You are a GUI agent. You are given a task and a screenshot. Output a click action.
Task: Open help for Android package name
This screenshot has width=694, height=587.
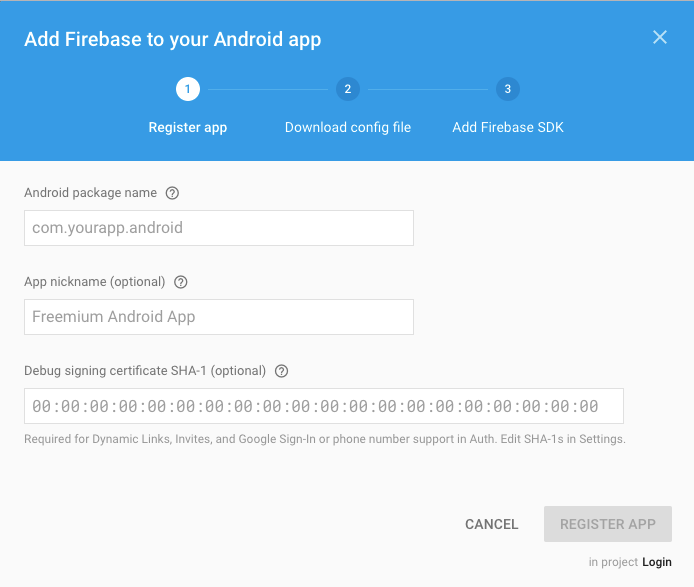[172, 193]
